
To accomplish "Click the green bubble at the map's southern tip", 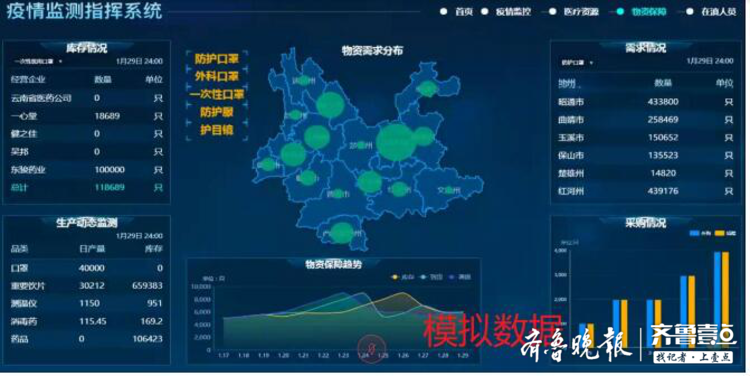I will coord(342,233).
